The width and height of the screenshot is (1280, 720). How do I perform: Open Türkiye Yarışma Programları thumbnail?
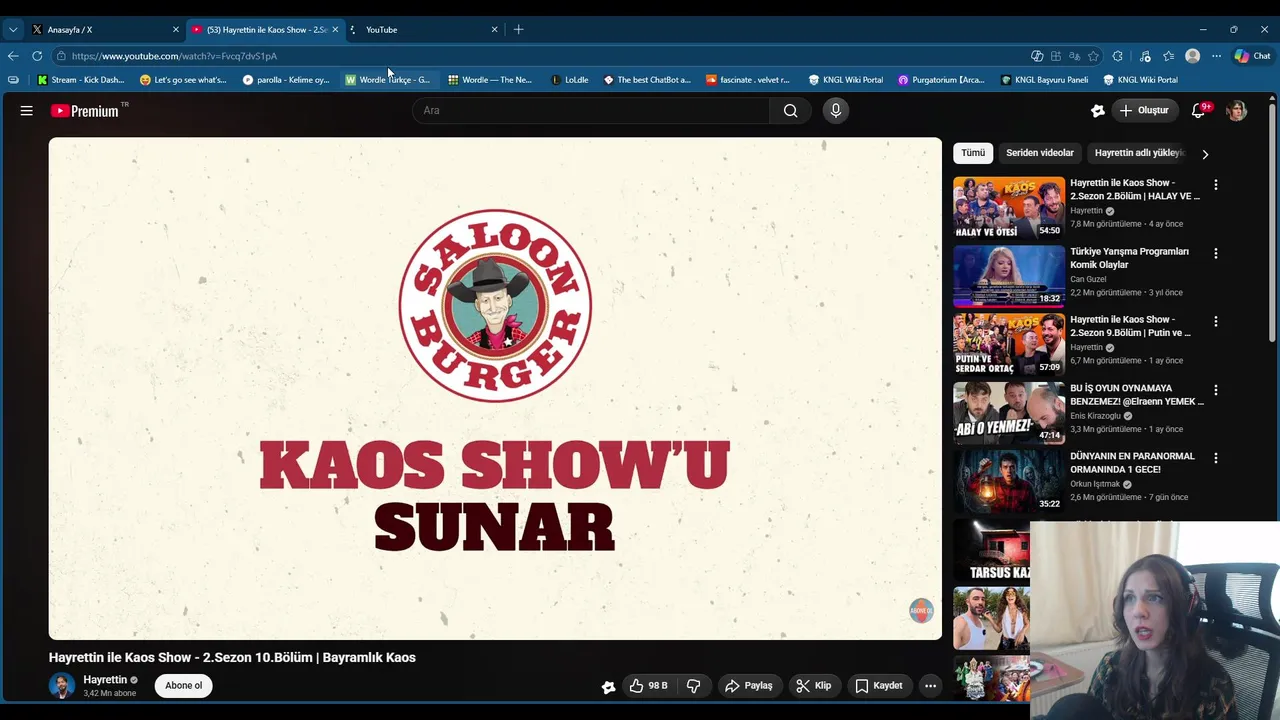tap(1009, 276)
